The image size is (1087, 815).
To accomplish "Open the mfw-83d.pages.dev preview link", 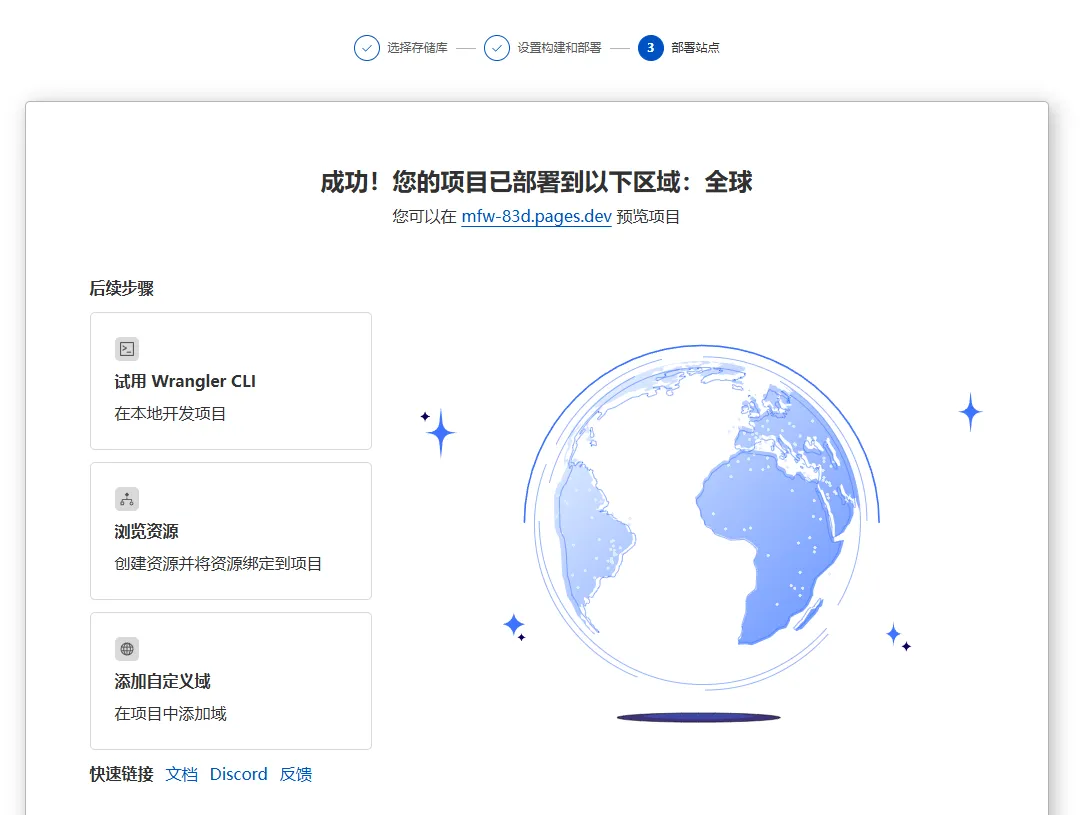I will [x=536, y=217].
